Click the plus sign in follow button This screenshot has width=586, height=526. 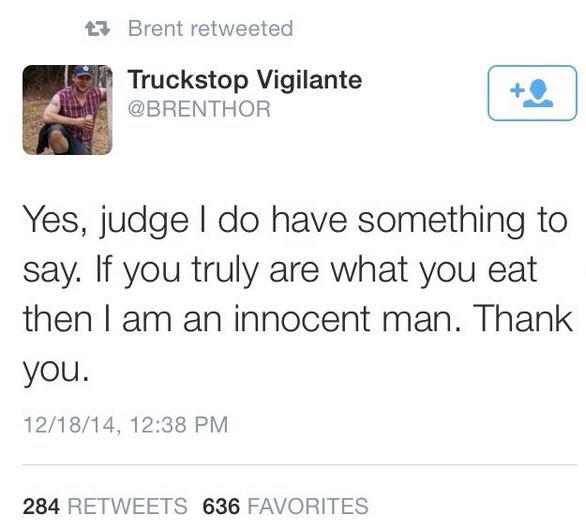tap(516, 90)
